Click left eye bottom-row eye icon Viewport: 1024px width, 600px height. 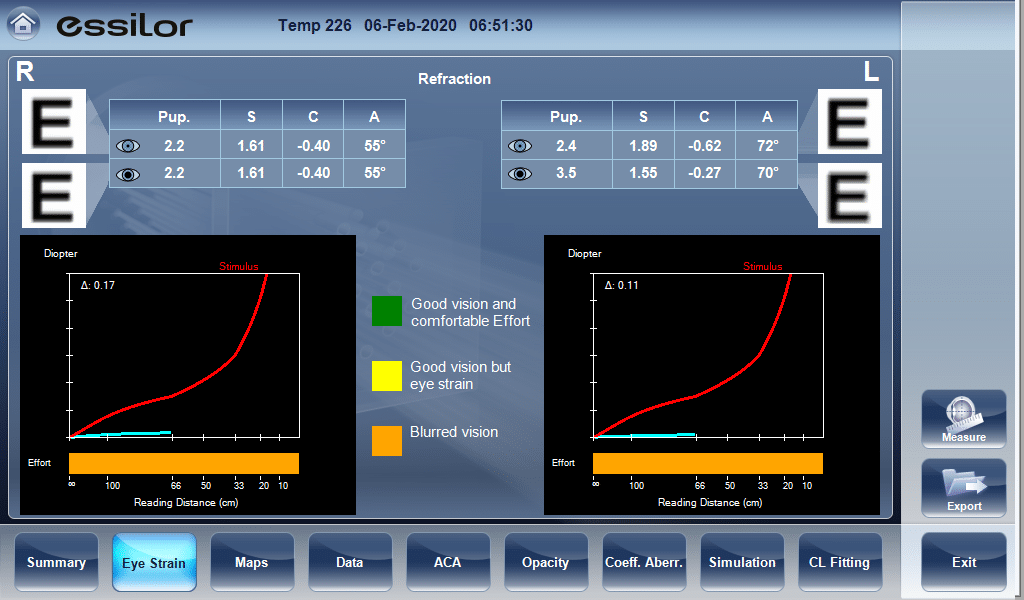tap(520, 174)
